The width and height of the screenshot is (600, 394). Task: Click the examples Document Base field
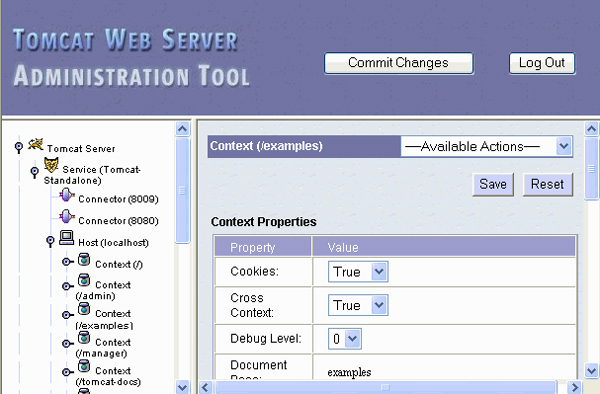point(349,372)
